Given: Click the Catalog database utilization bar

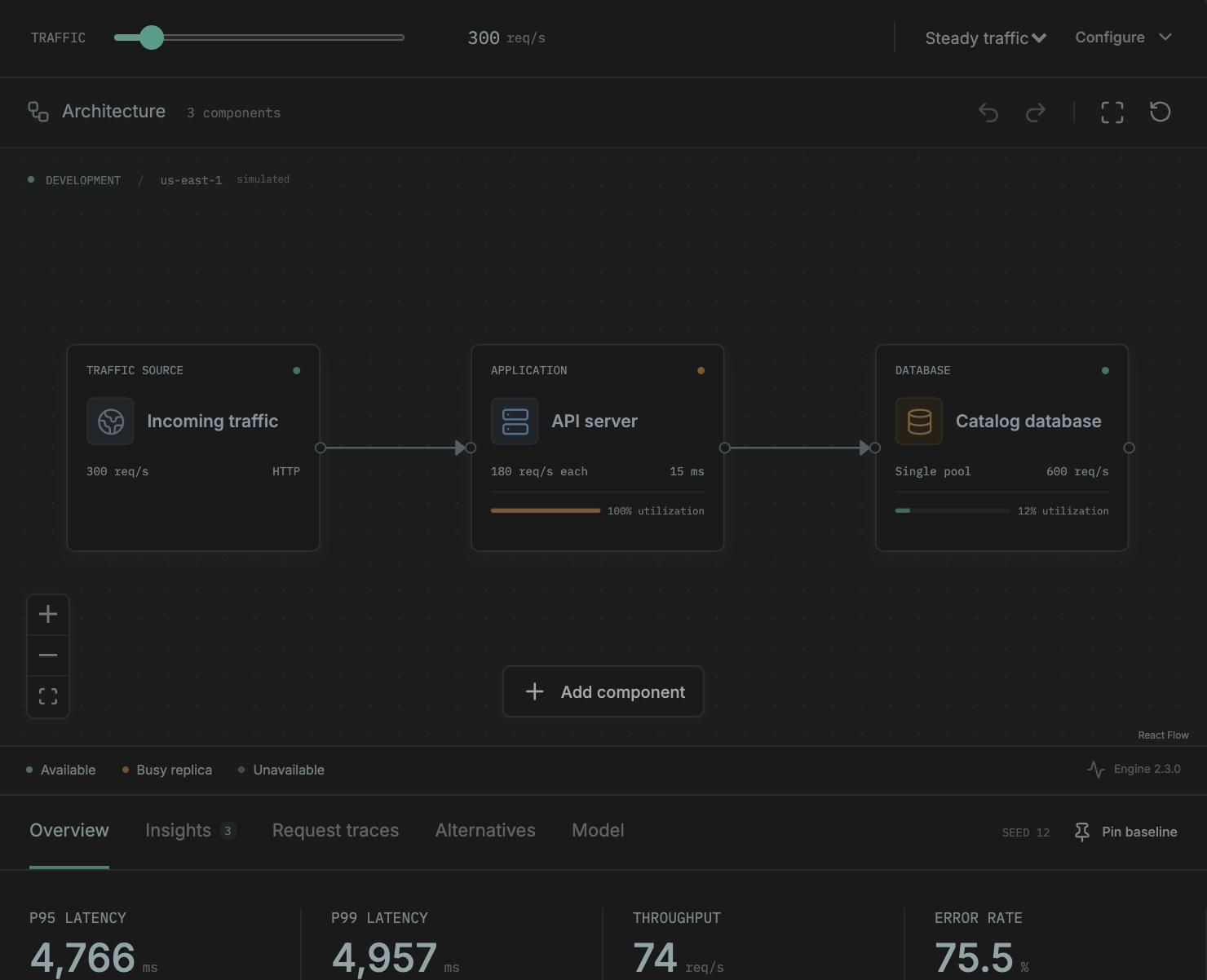Looking at the screenshot, I should [953, 510].
